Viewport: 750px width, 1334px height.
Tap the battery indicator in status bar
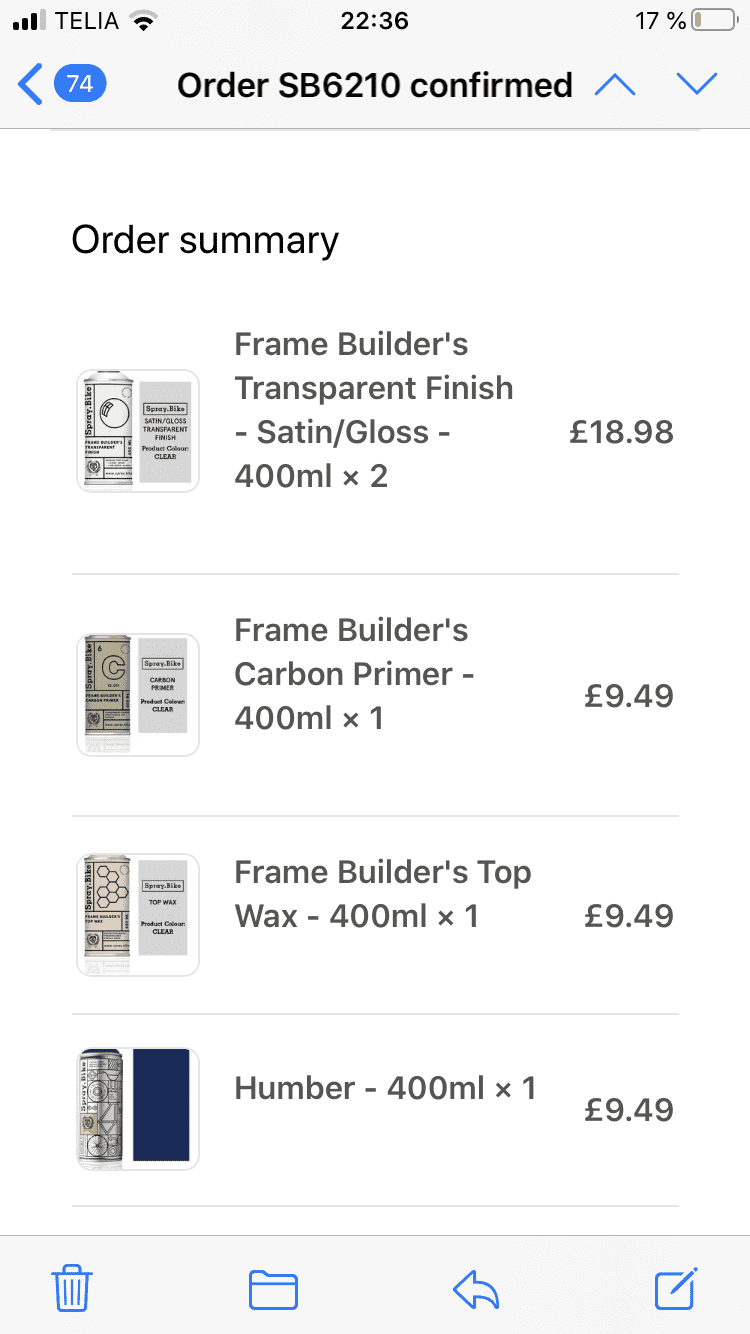[x=713, y=21]
